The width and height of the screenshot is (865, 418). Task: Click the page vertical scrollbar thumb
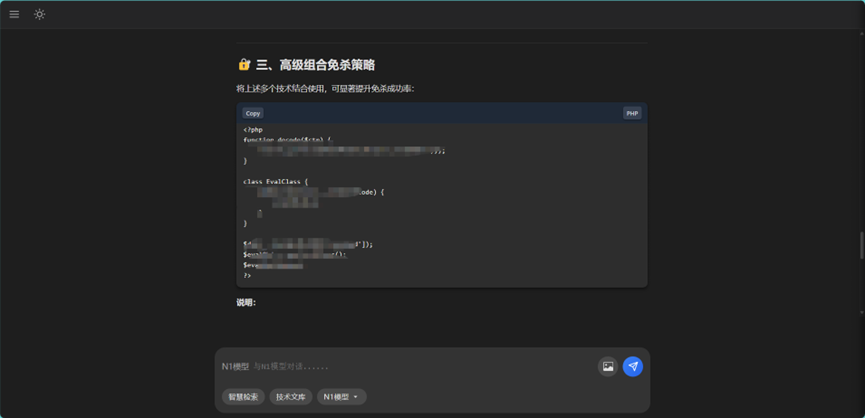click(862, 245)
